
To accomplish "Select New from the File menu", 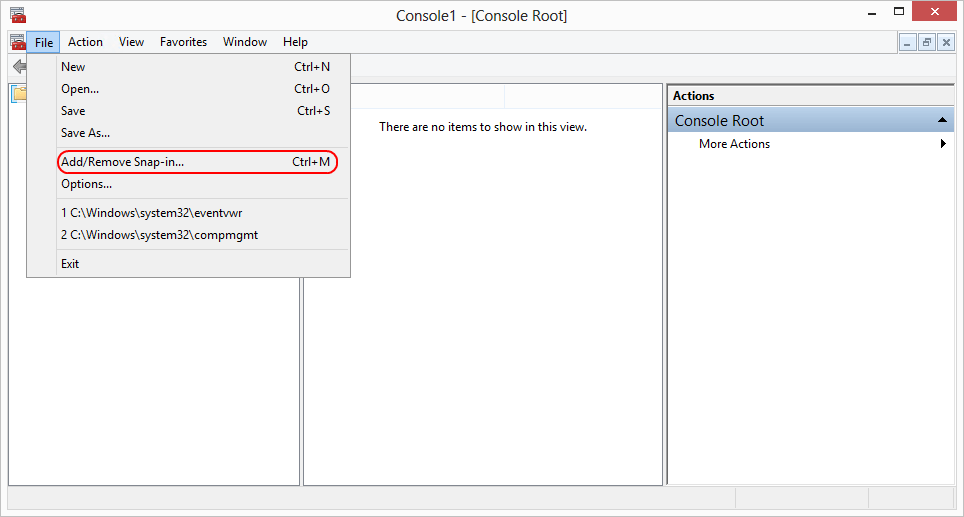I will tap(73, 67).
